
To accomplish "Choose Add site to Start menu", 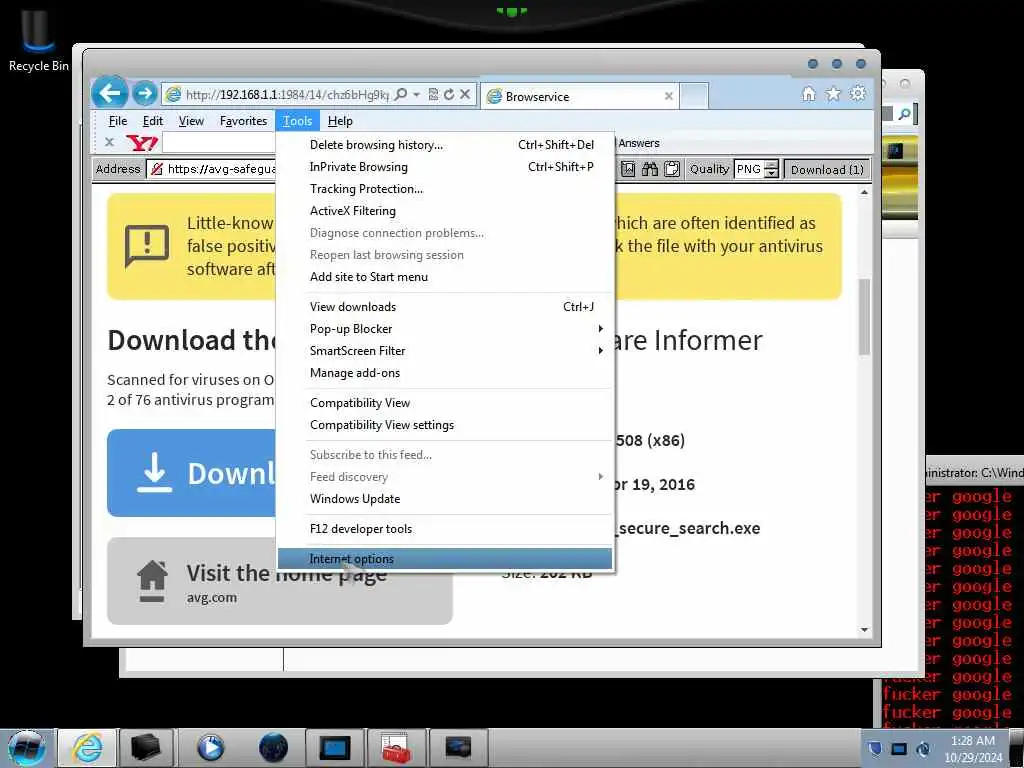I will click(445, 277).
